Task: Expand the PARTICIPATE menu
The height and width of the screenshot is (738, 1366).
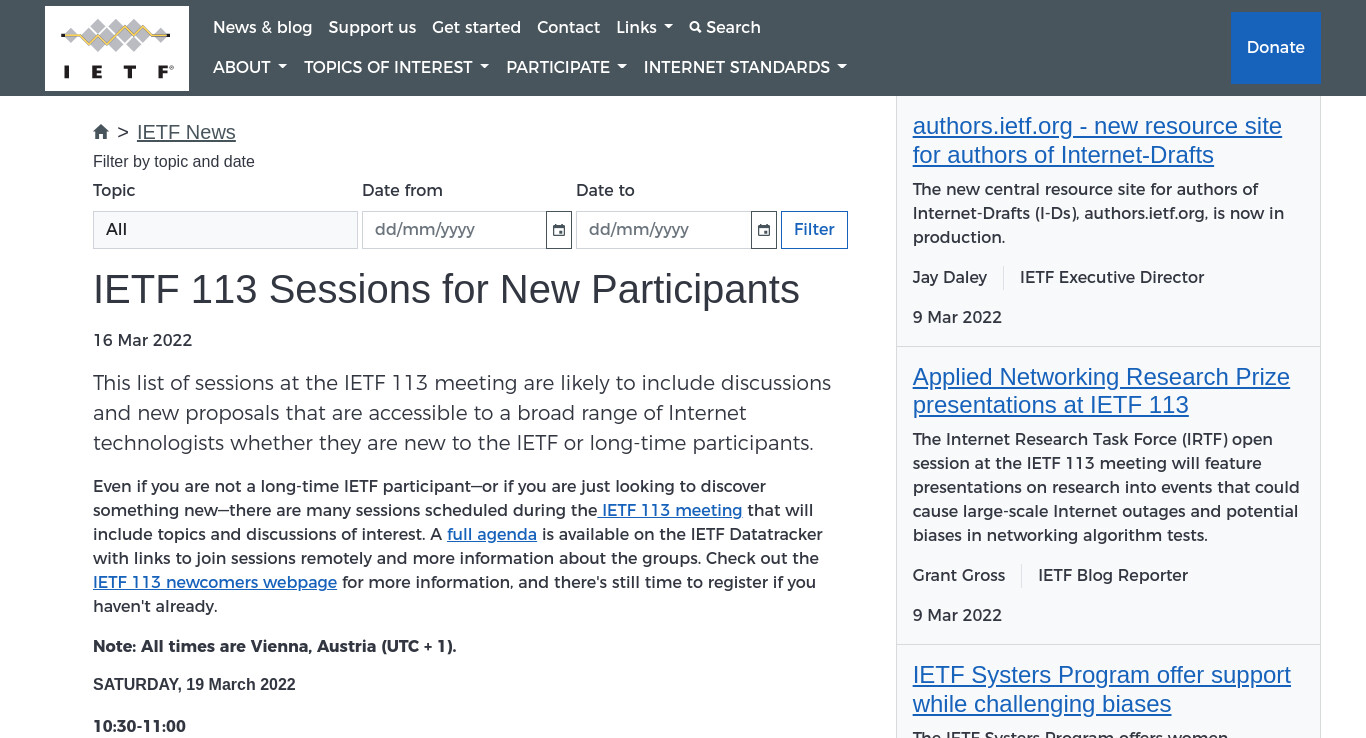Action: click(566, 67)
